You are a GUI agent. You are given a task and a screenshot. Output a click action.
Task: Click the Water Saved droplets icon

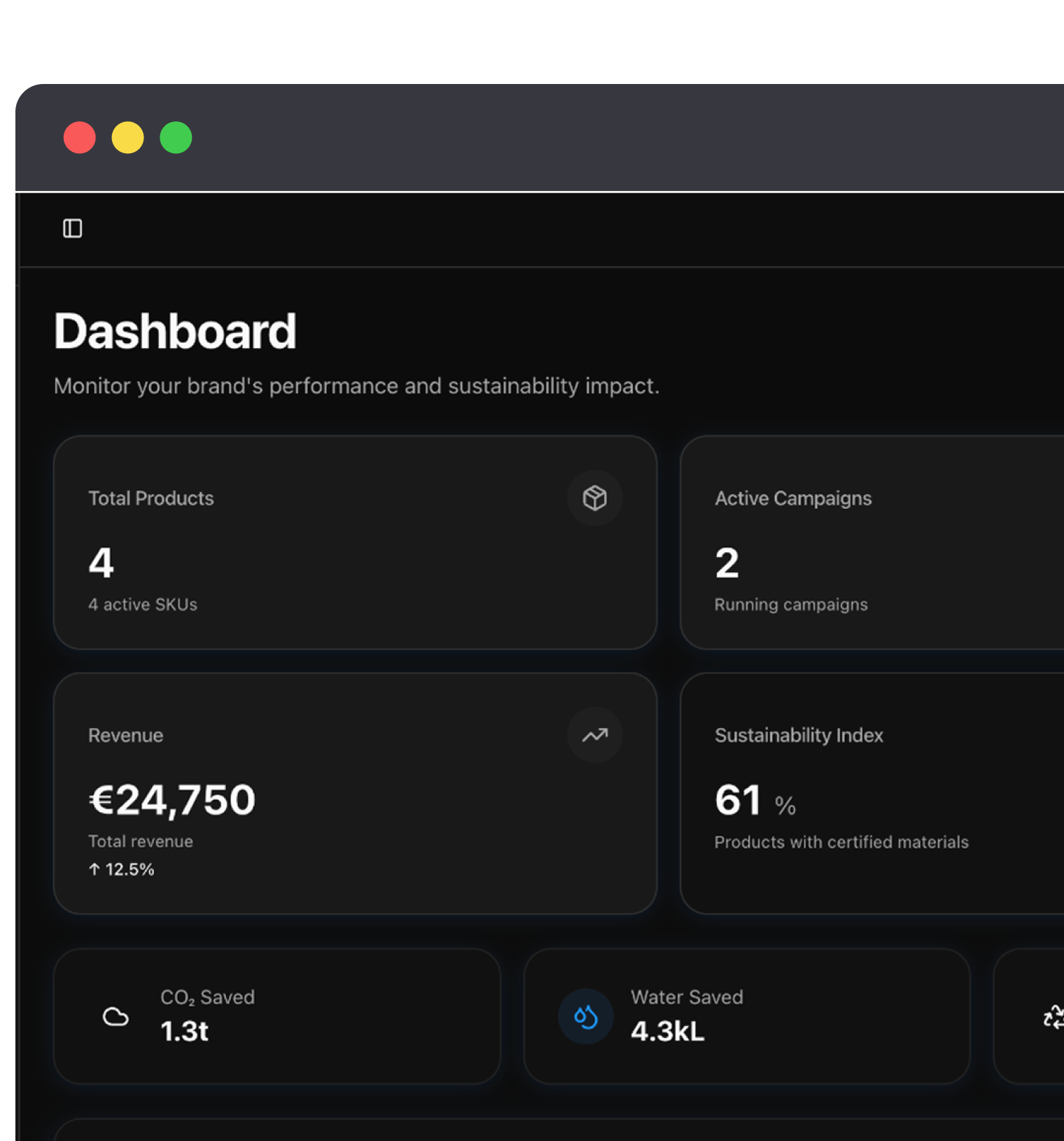pos(586,1016)
